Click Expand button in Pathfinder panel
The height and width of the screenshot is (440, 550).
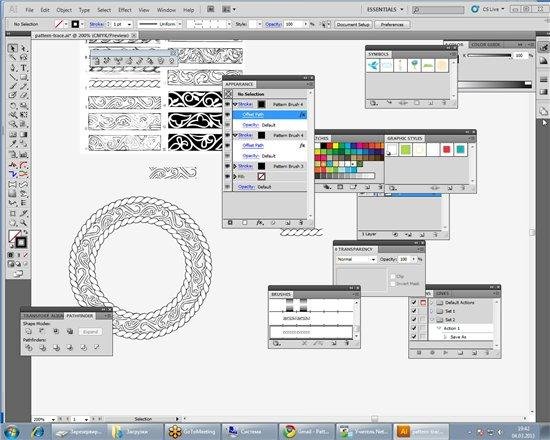[x=90, y=332]
